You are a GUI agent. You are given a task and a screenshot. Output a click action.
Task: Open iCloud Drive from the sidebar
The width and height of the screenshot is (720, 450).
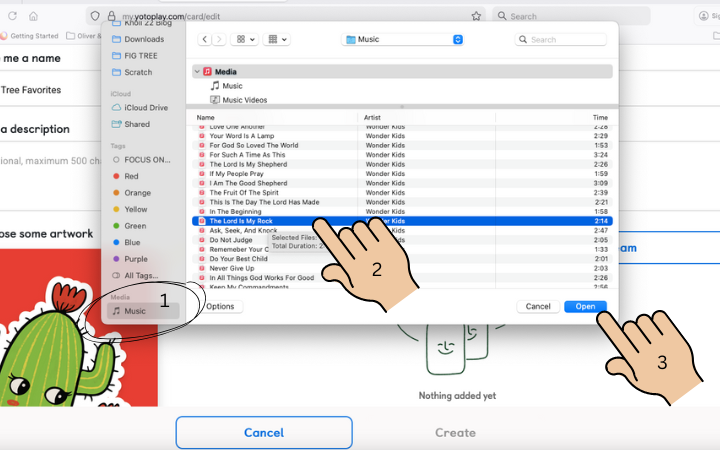tap(145, 107)
